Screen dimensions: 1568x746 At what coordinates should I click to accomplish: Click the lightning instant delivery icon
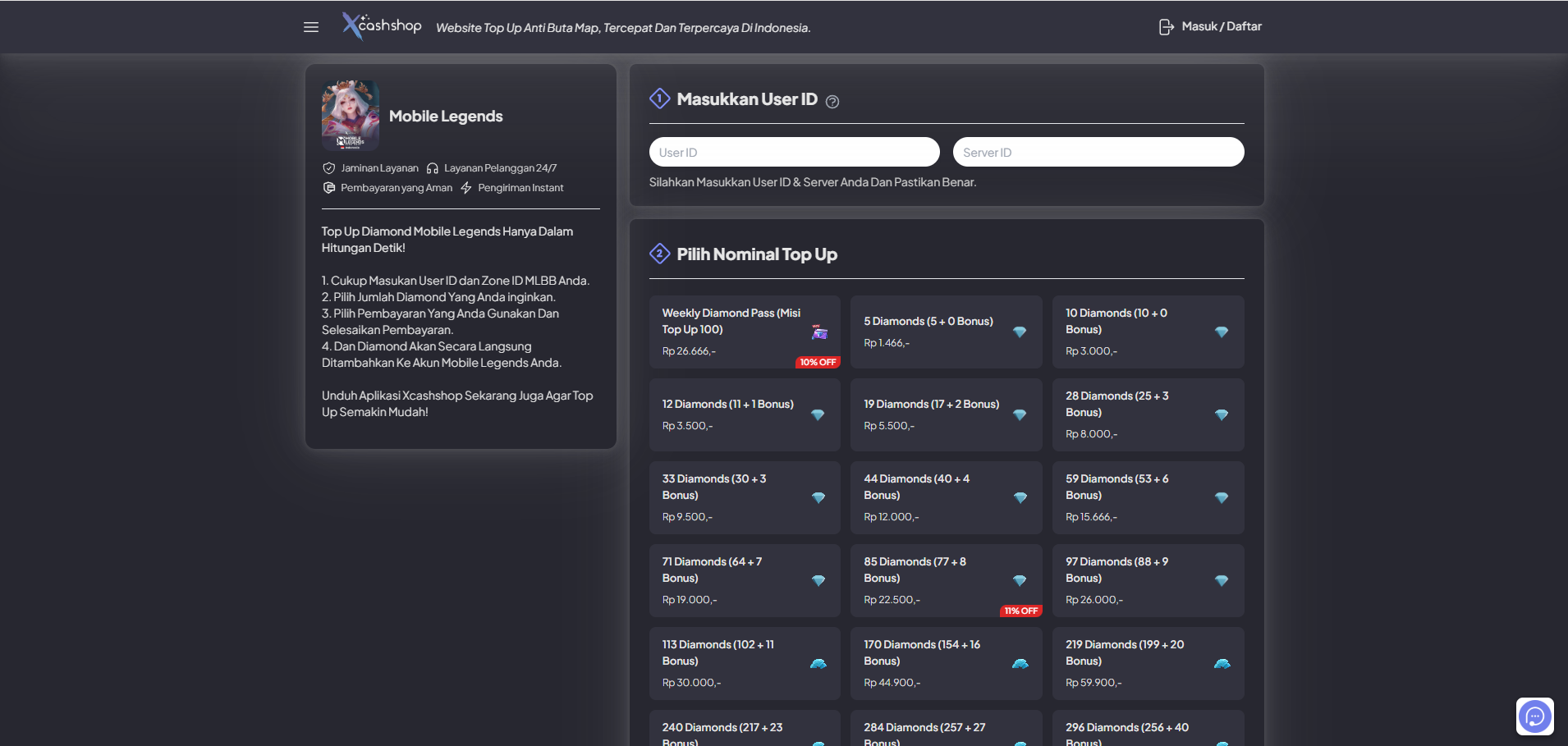coord(465,188)
